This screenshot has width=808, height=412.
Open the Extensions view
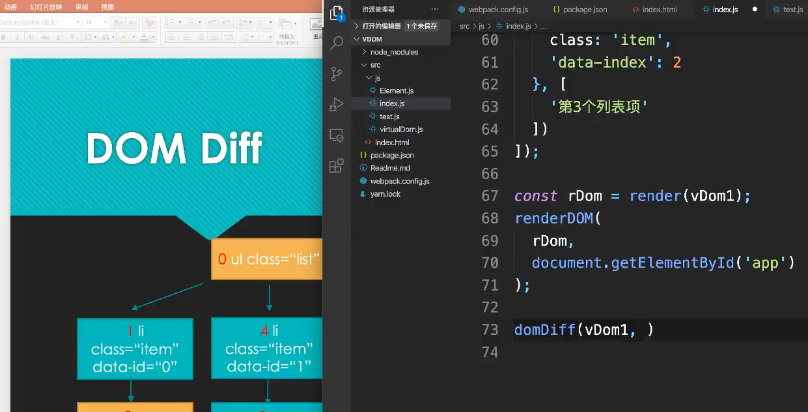pos(336,166)
